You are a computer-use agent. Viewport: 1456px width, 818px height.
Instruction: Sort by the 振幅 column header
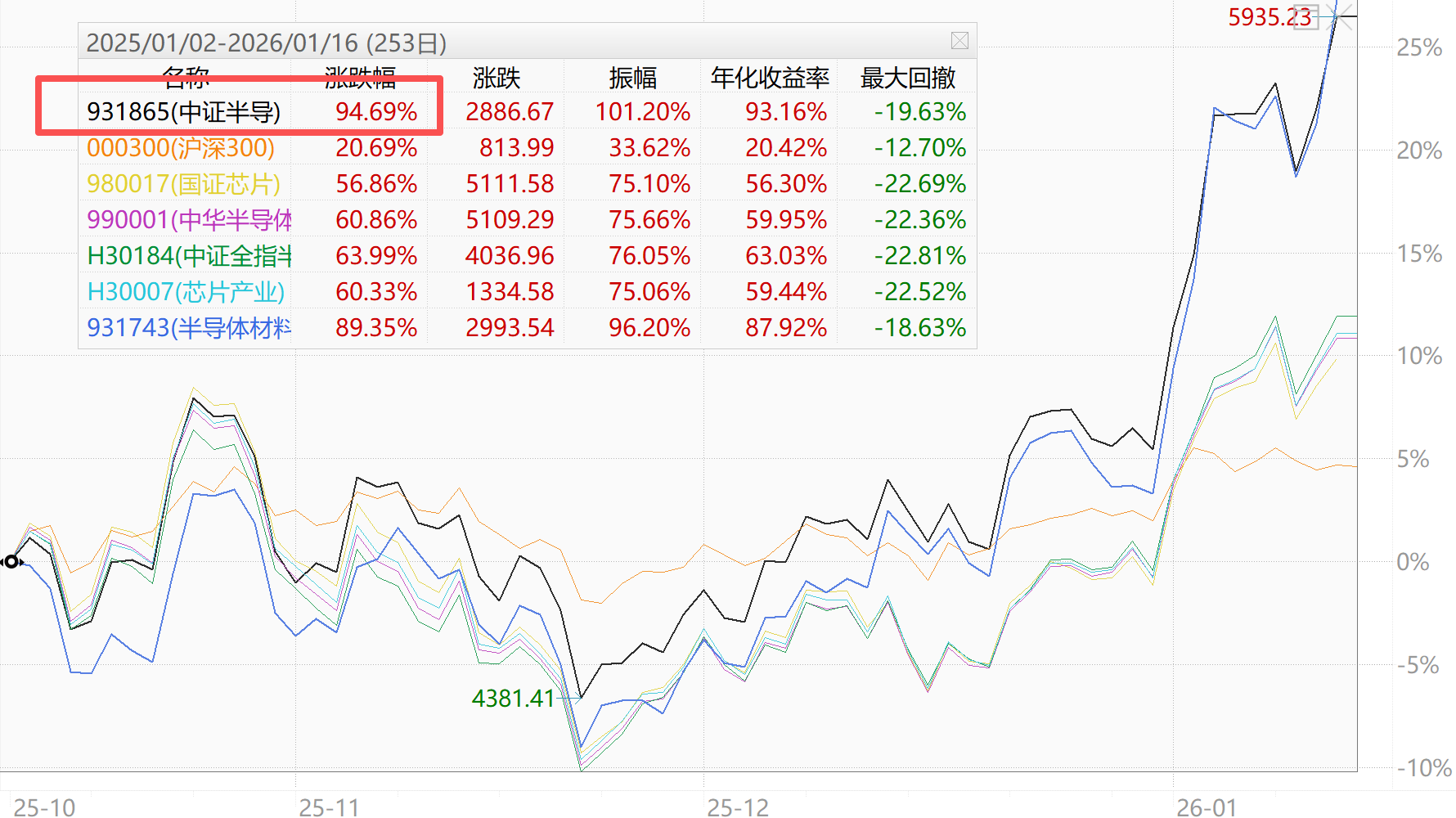pos(632,79)
